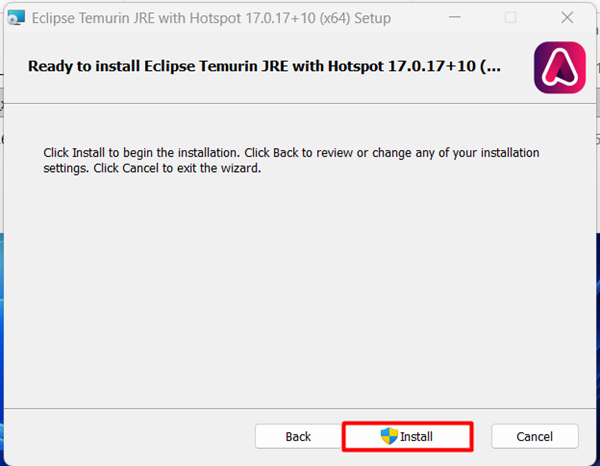Close the Temurin Setup wizard window

[567, 18]
